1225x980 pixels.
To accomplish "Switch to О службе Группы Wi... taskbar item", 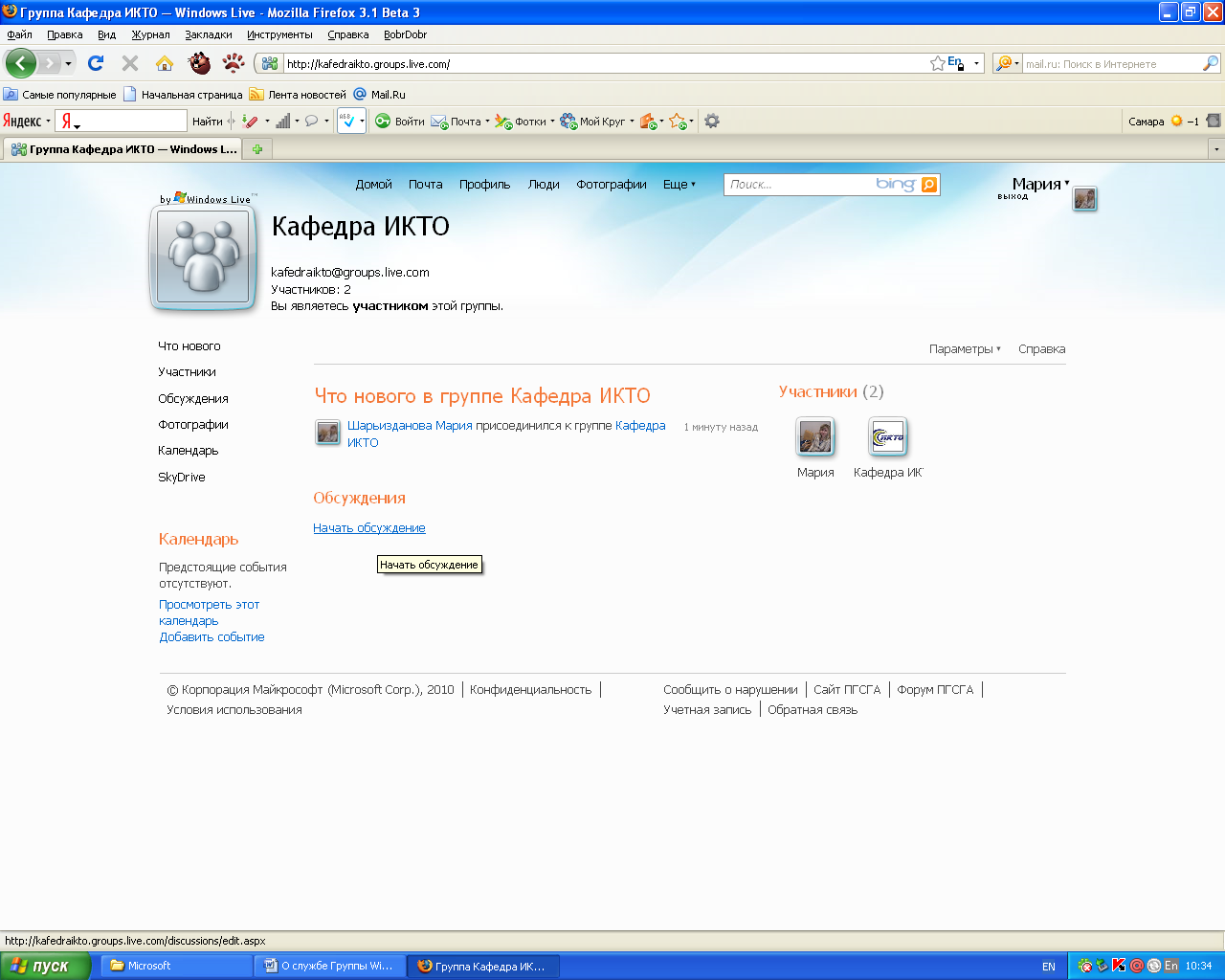I will click(330, 967).
